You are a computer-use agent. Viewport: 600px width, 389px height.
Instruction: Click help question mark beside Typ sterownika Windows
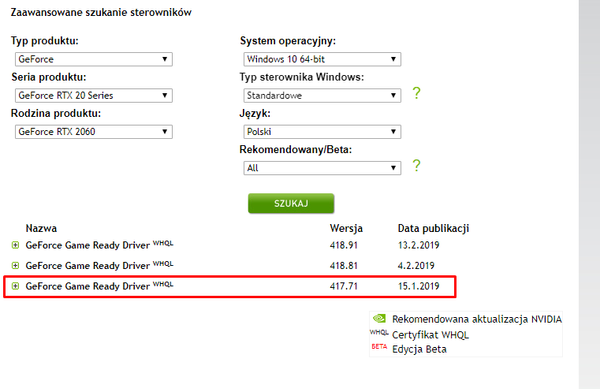[x=416, y=93]
